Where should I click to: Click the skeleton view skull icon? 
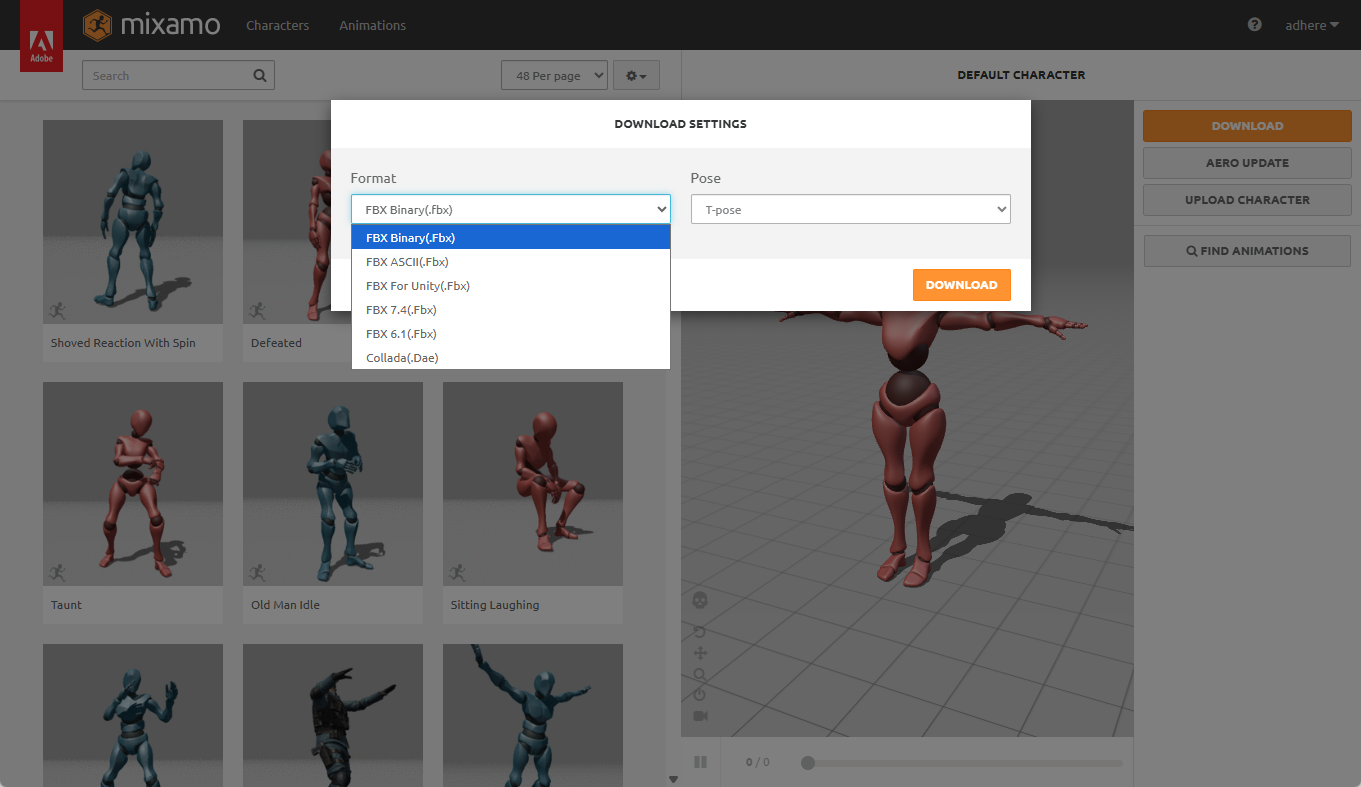tap(700, 600)
